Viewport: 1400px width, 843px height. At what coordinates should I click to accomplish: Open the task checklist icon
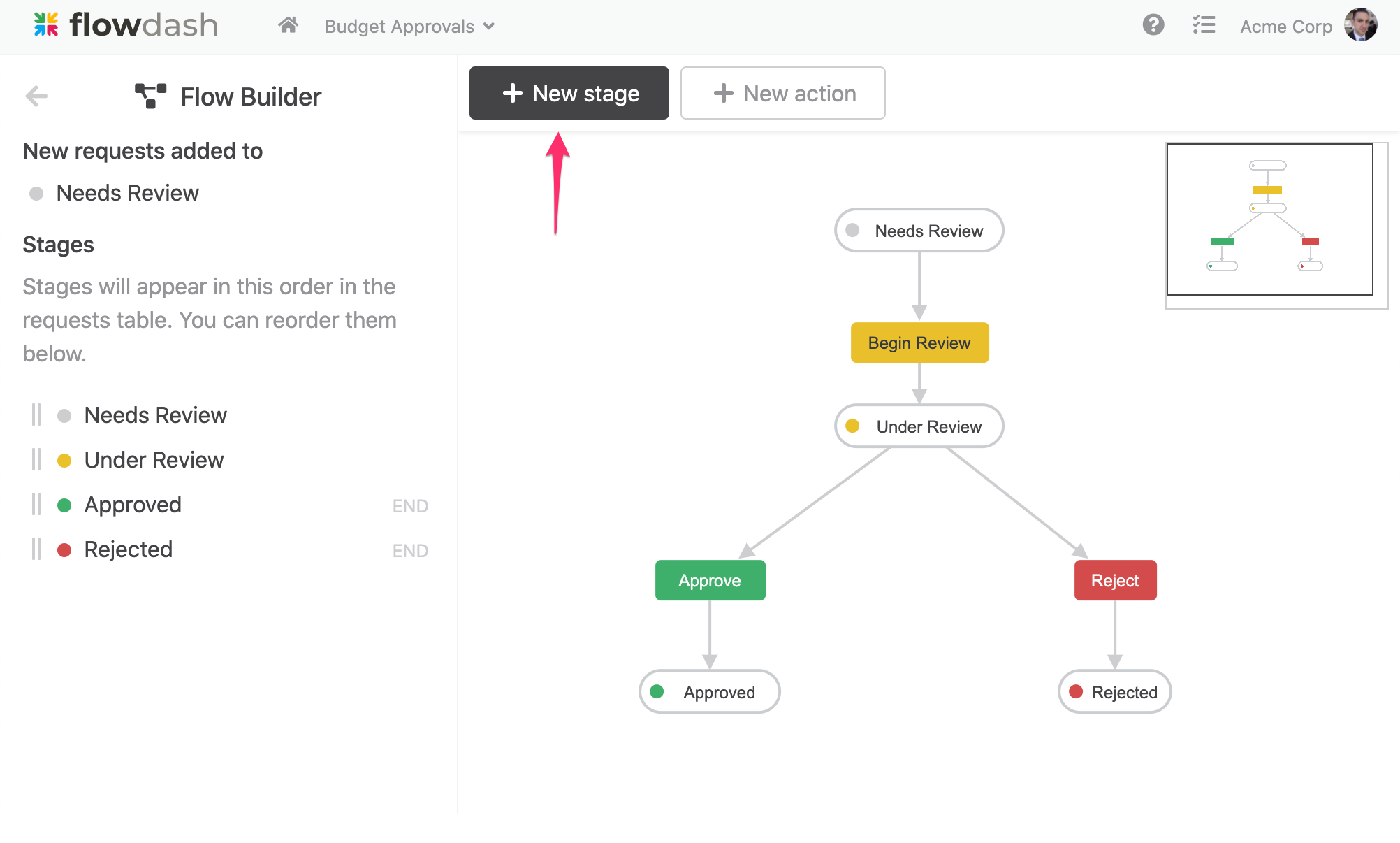tap(1204, 25)
